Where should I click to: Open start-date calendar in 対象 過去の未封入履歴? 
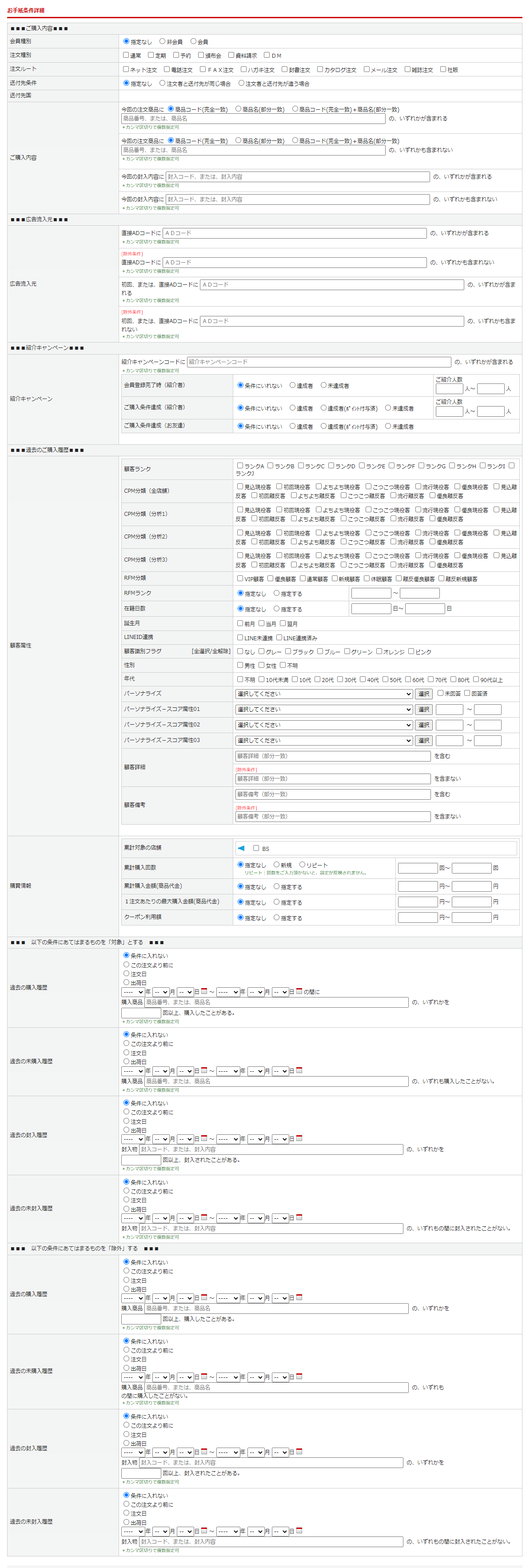204,1217
